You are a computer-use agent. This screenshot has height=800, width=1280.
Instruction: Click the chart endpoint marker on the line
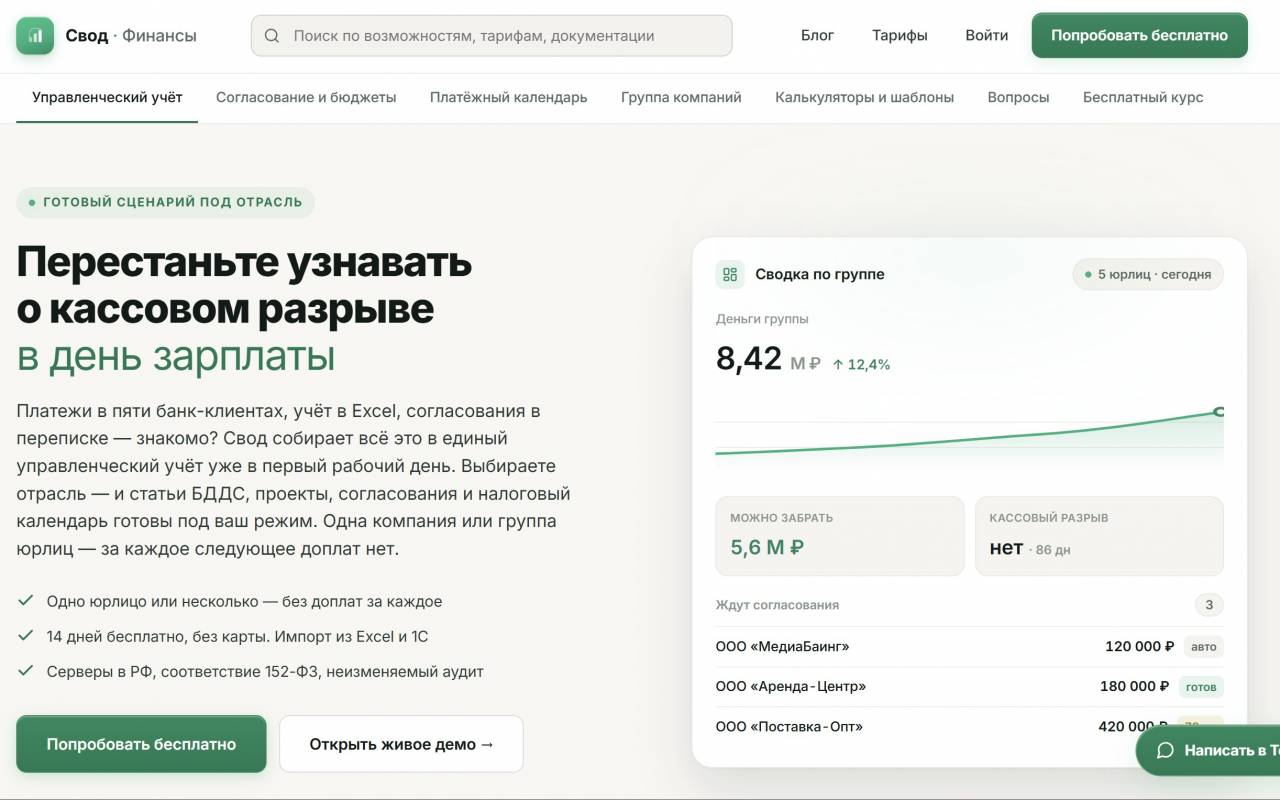pos(1219,412)
